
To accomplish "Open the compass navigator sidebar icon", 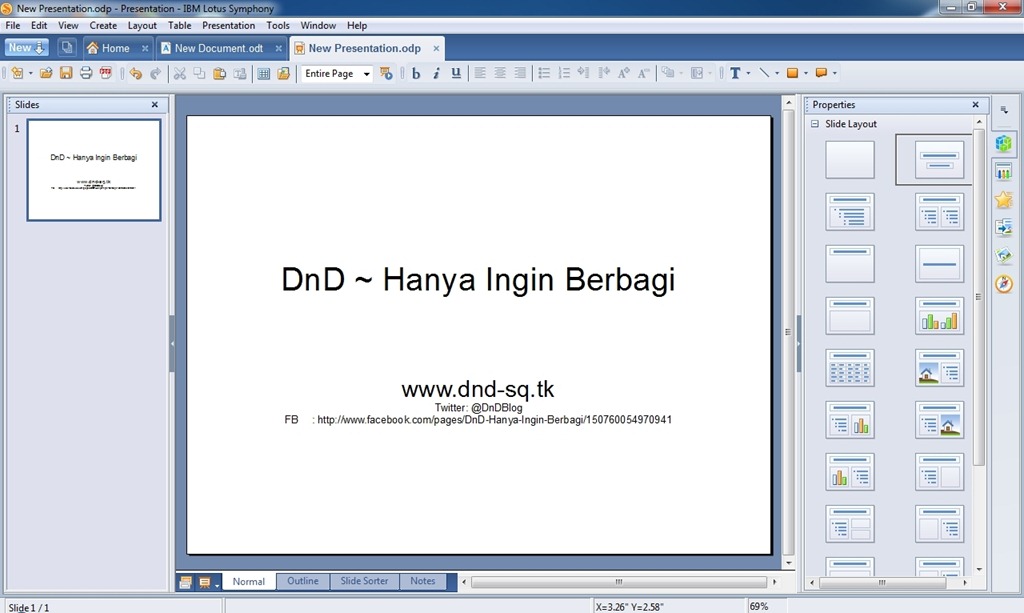I will pos(1004,283).
